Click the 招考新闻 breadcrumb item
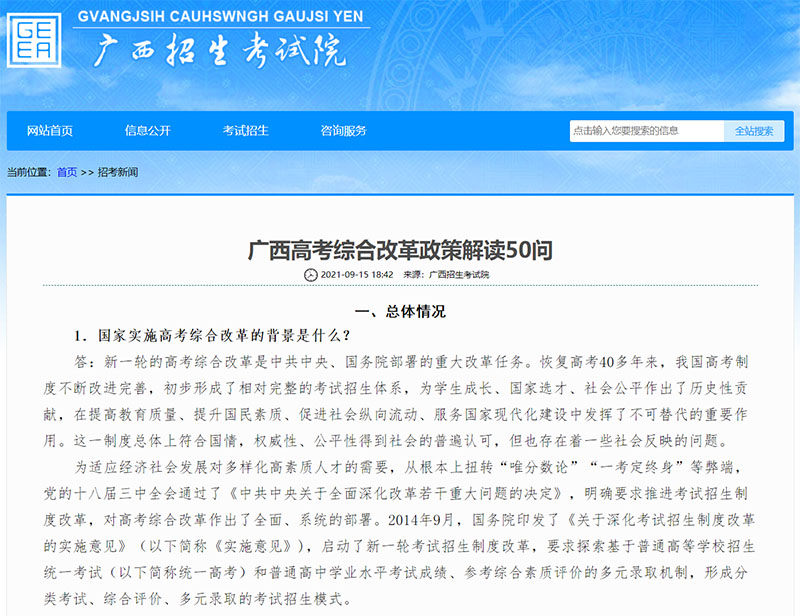The width and height of the screenshot is (800, 616). (x=118, y=172)
